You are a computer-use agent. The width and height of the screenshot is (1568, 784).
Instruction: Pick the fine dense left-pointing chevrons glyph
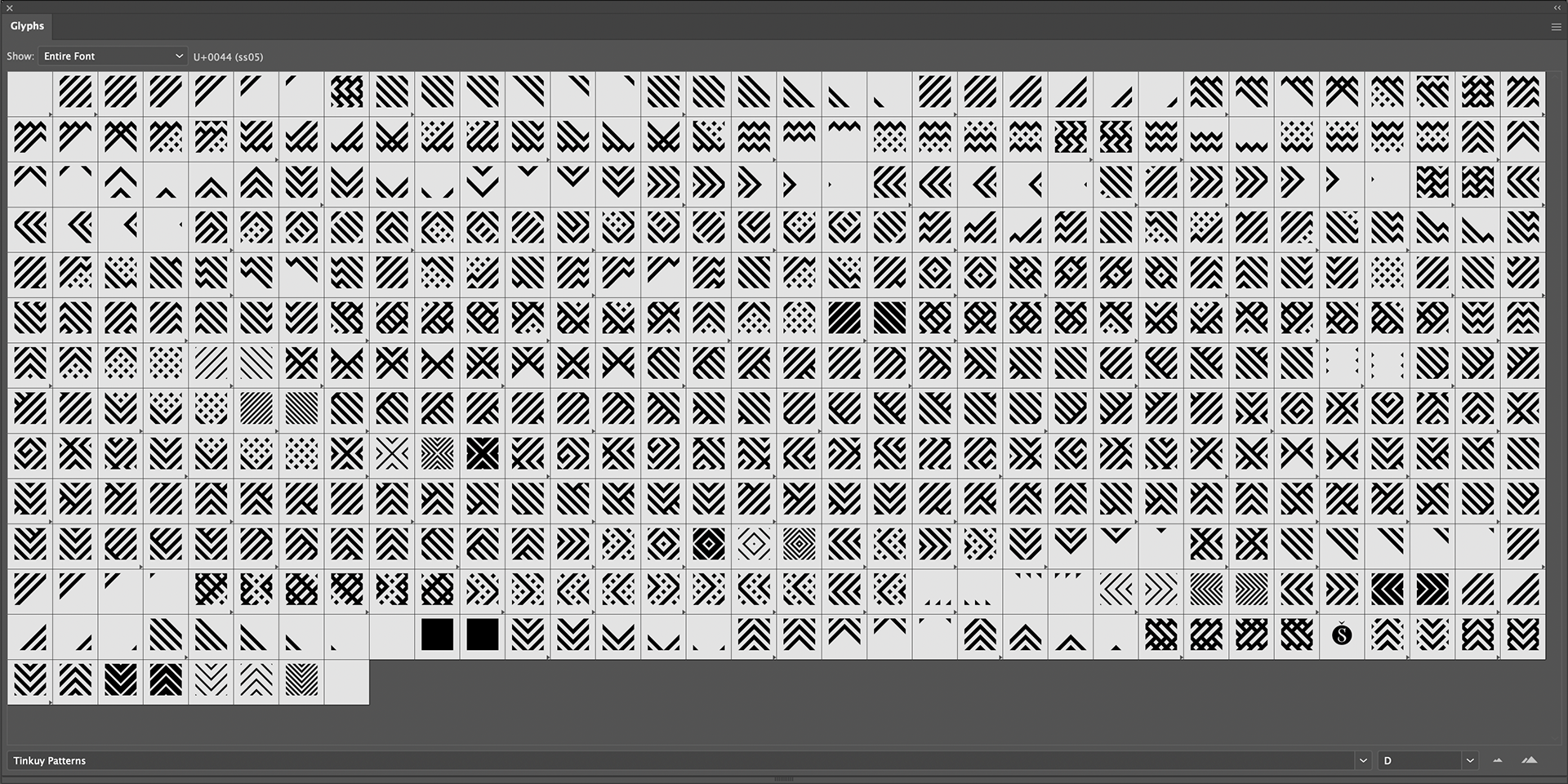(x=1206, y=590)
